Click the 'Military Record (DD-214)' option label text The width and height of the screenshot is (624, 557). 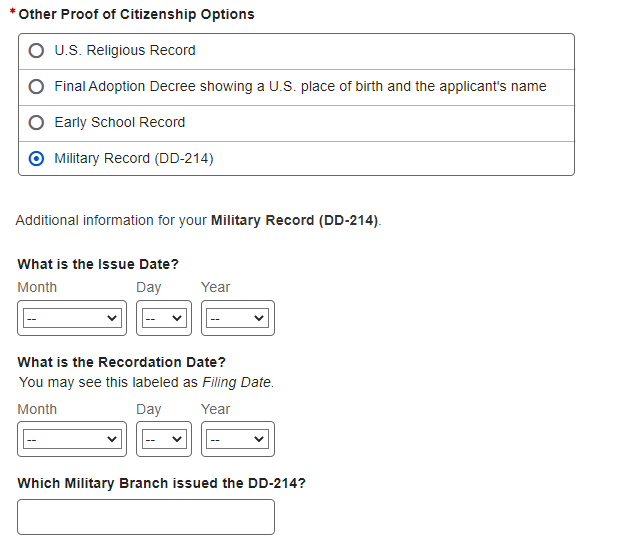pos(134,158)
